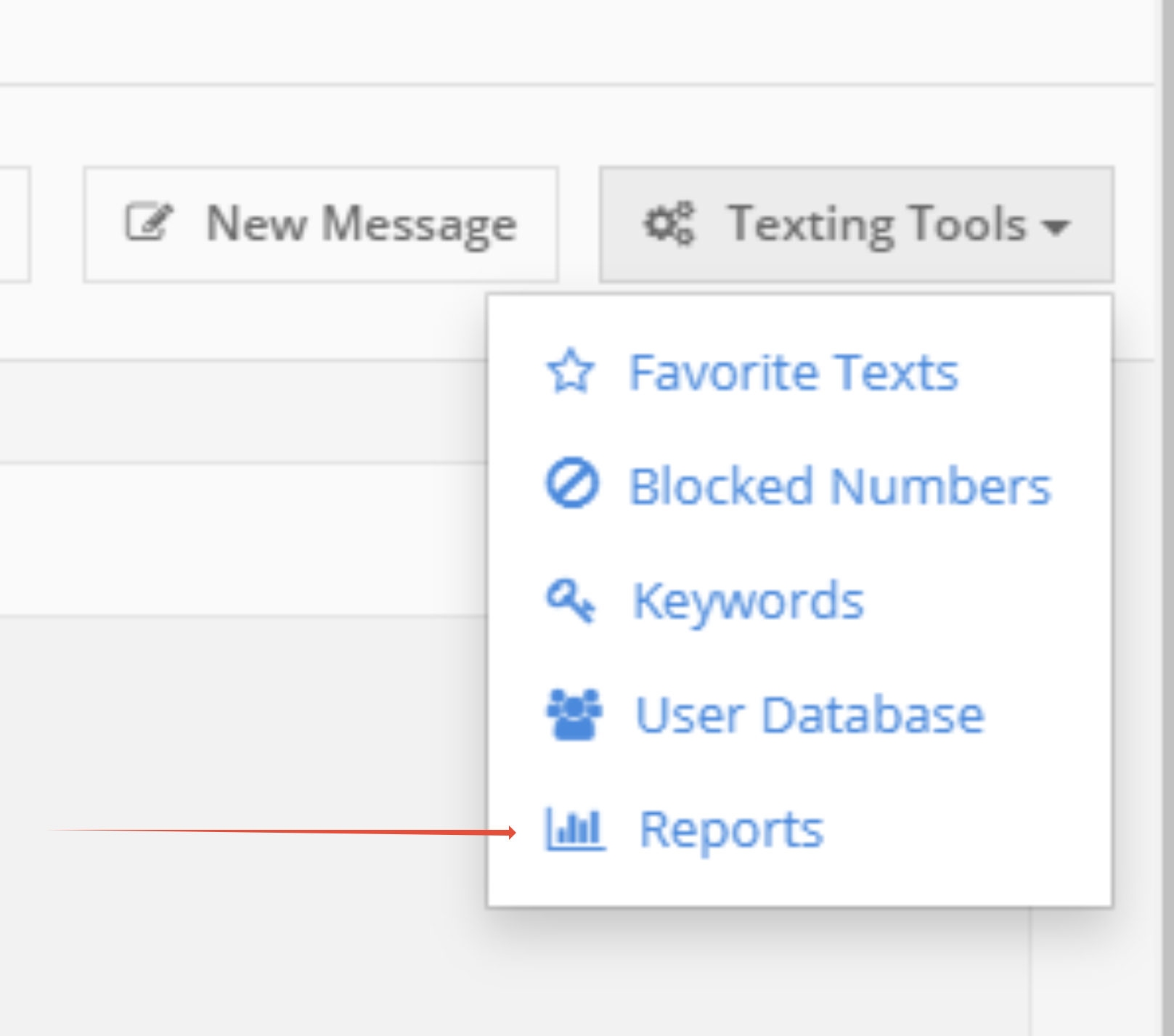The height and width of the screenshot is (1036, 1174).
Task: Open the Favorite Texts menu entry
Action: [793, 372]
